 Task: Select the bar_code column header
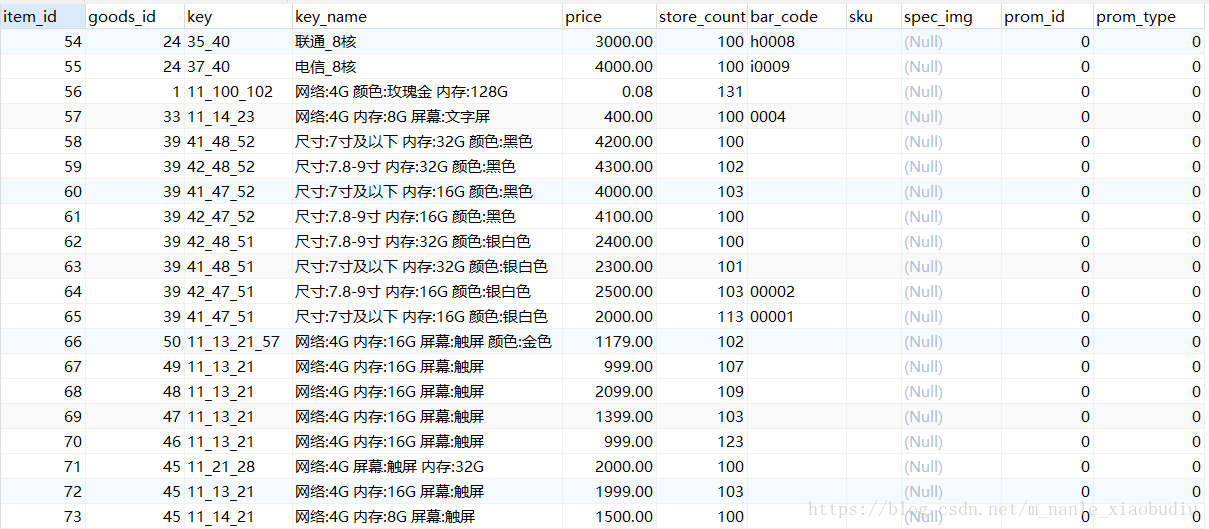coord(797,16)
